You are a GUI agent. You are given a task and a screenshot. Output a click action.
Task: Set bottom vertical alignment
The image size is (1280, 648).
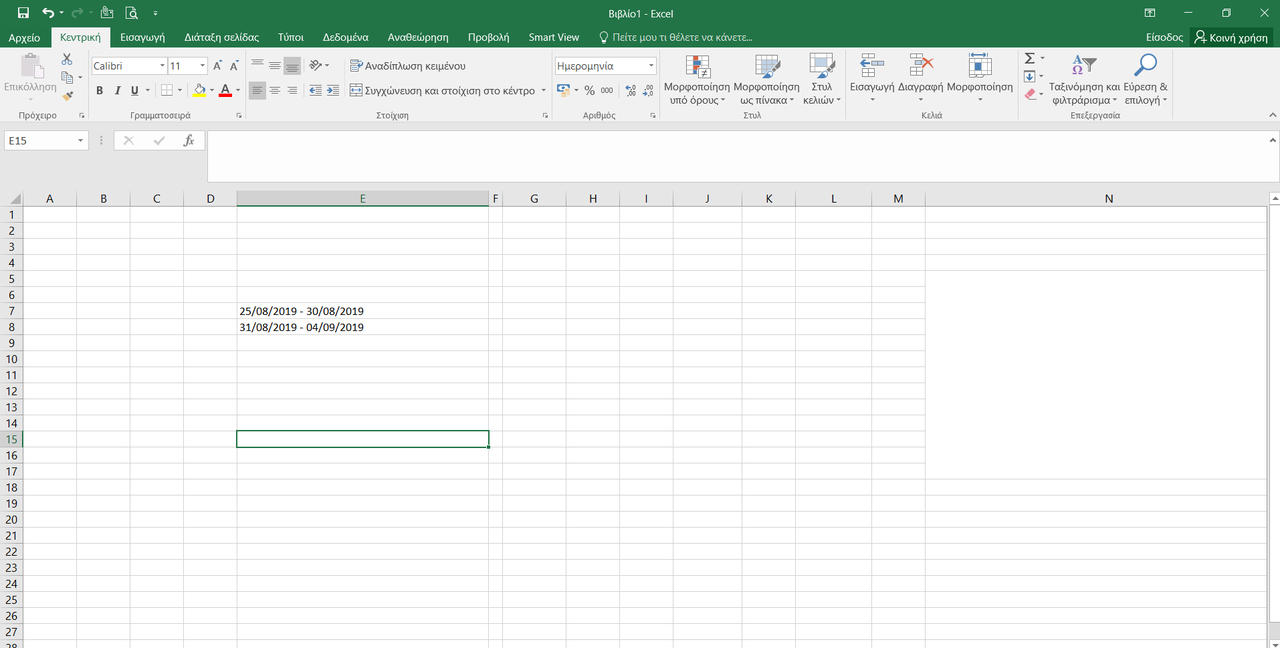[292, 66]
